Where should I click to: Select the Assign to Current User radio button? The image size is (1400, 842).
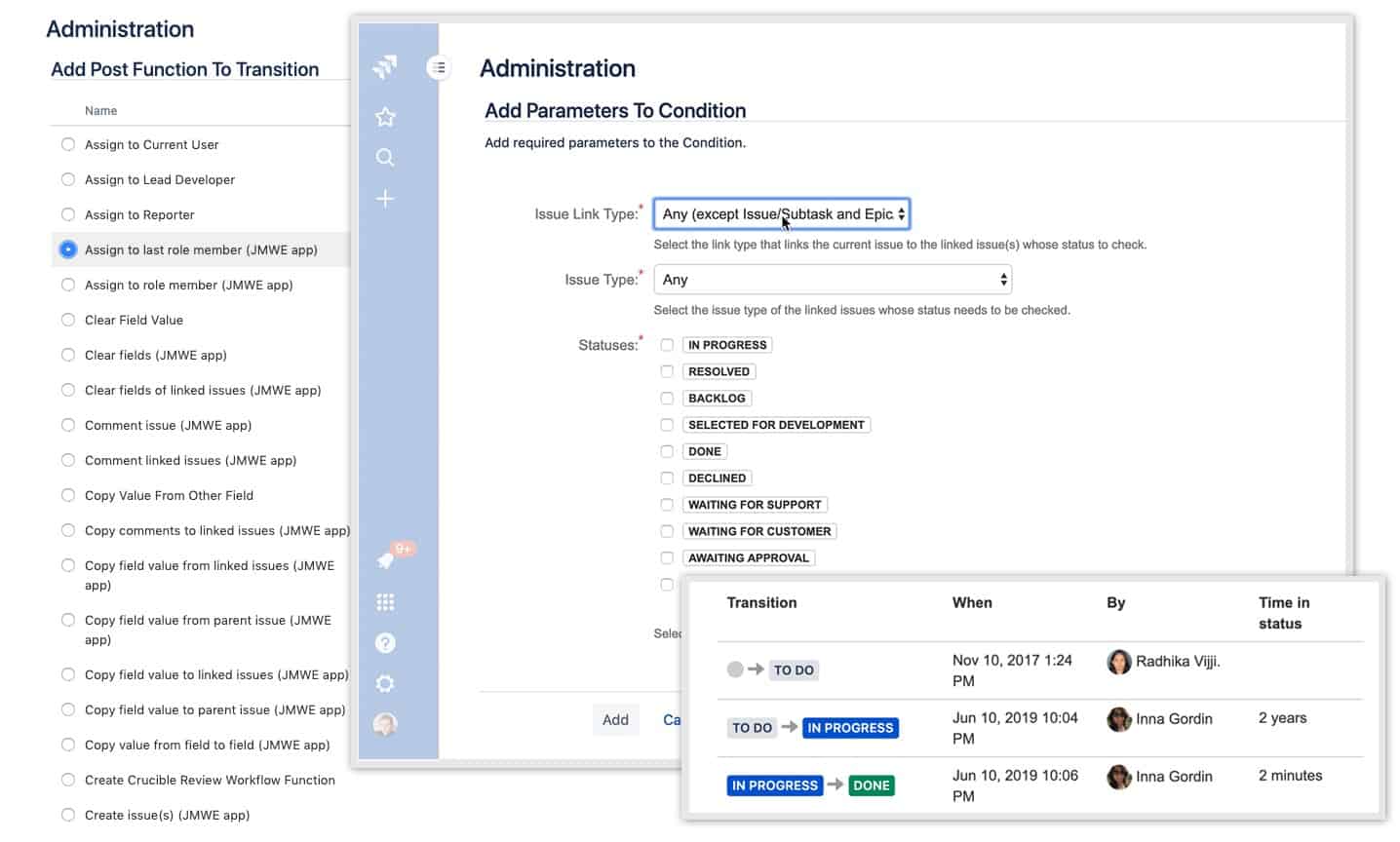(67, 143)
